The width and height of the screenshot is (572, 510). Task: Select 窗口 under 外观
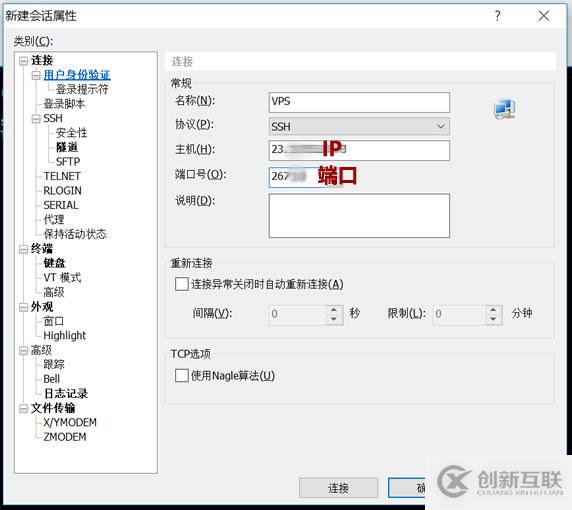pos(54,321)
